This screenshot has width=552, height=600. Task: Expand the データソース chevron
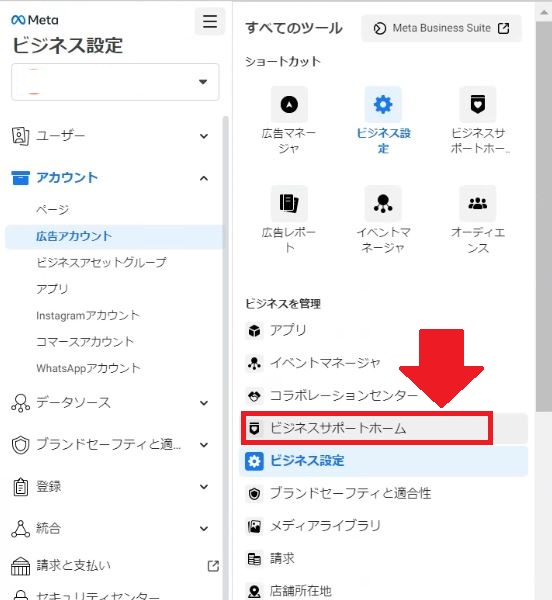point(204,403)
